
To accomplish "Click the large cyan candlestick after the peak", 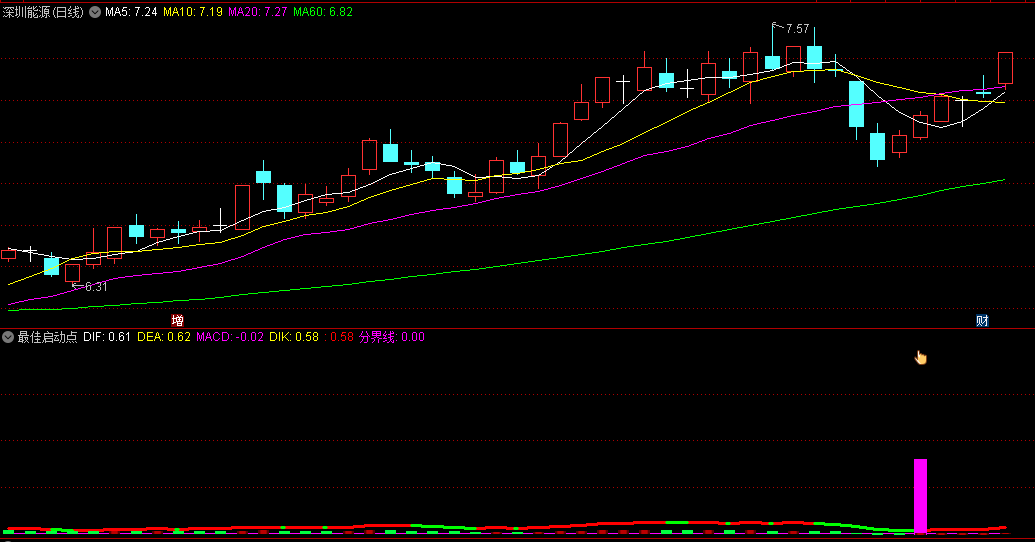I will click(x=856, y=104).
